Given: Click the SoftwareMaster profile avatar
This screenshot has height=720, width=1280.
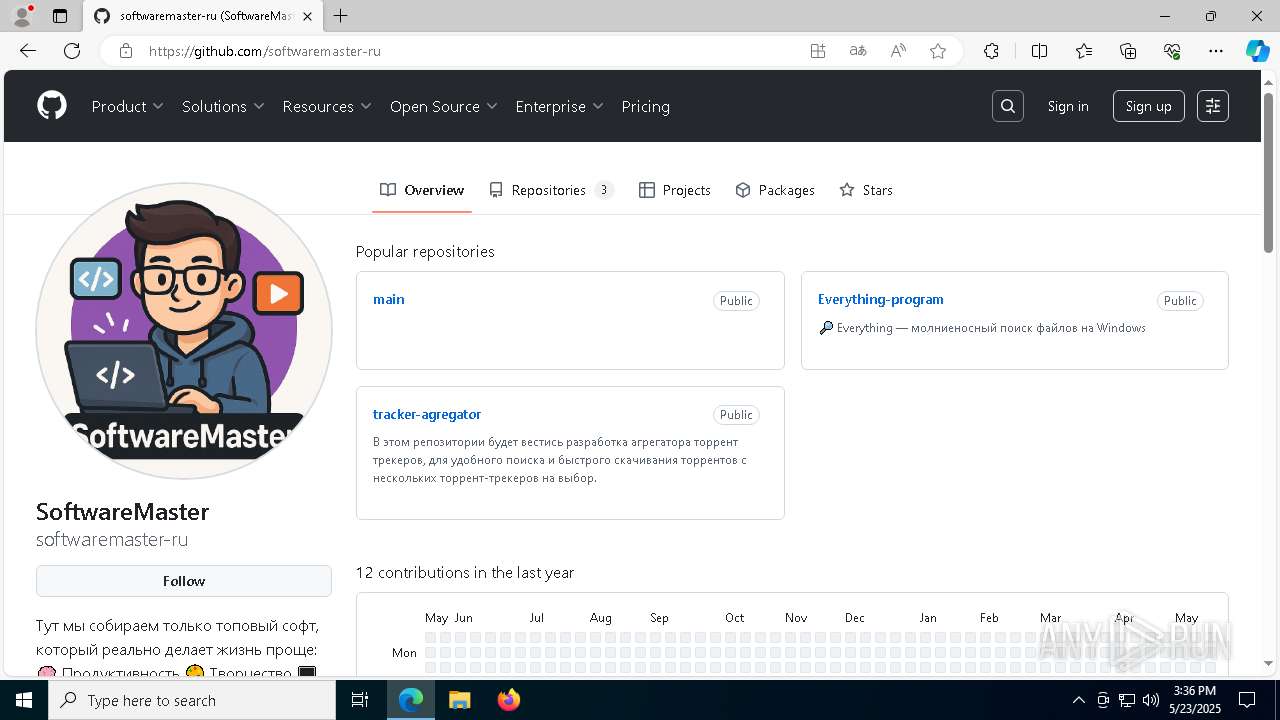Looking at the screenshot, I should point(184,331).
